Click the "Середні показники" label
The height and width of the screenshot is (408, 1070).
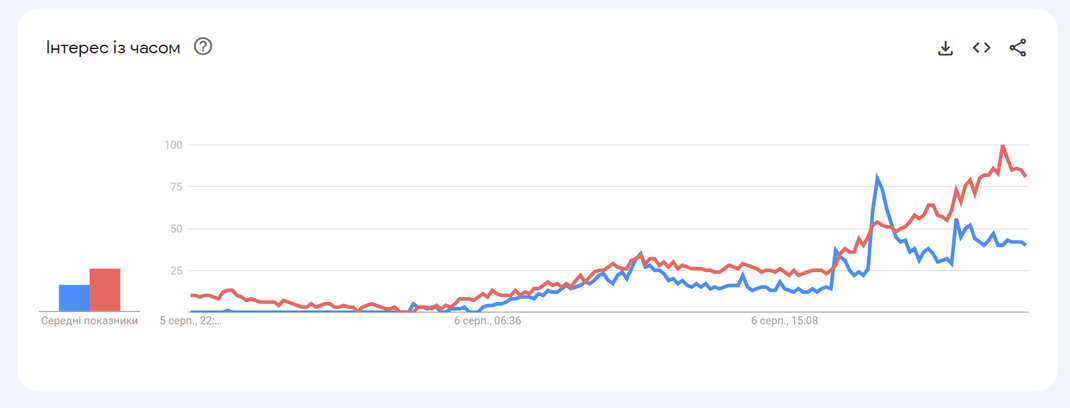pyautogui.click(x=89, y=321)
